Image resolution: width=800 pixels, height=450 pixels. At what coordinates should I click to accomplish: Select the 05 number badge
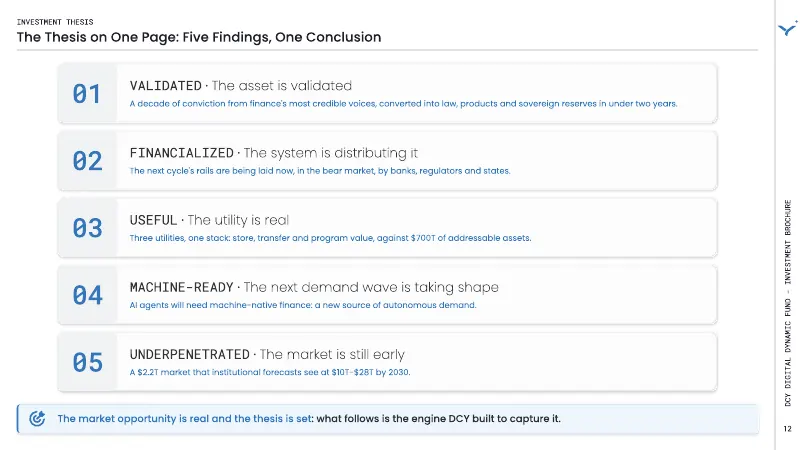point(87,362)
